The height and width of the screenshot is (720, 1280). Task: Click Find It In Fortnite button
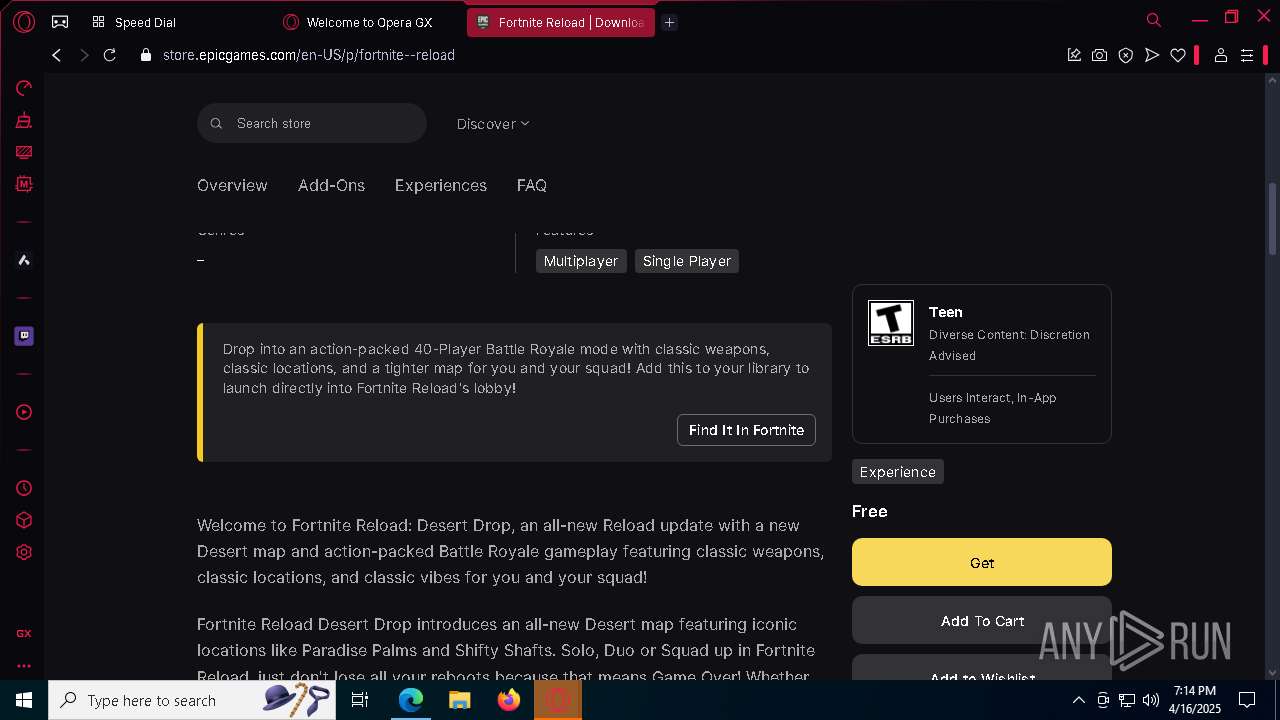tap(746, 430)
